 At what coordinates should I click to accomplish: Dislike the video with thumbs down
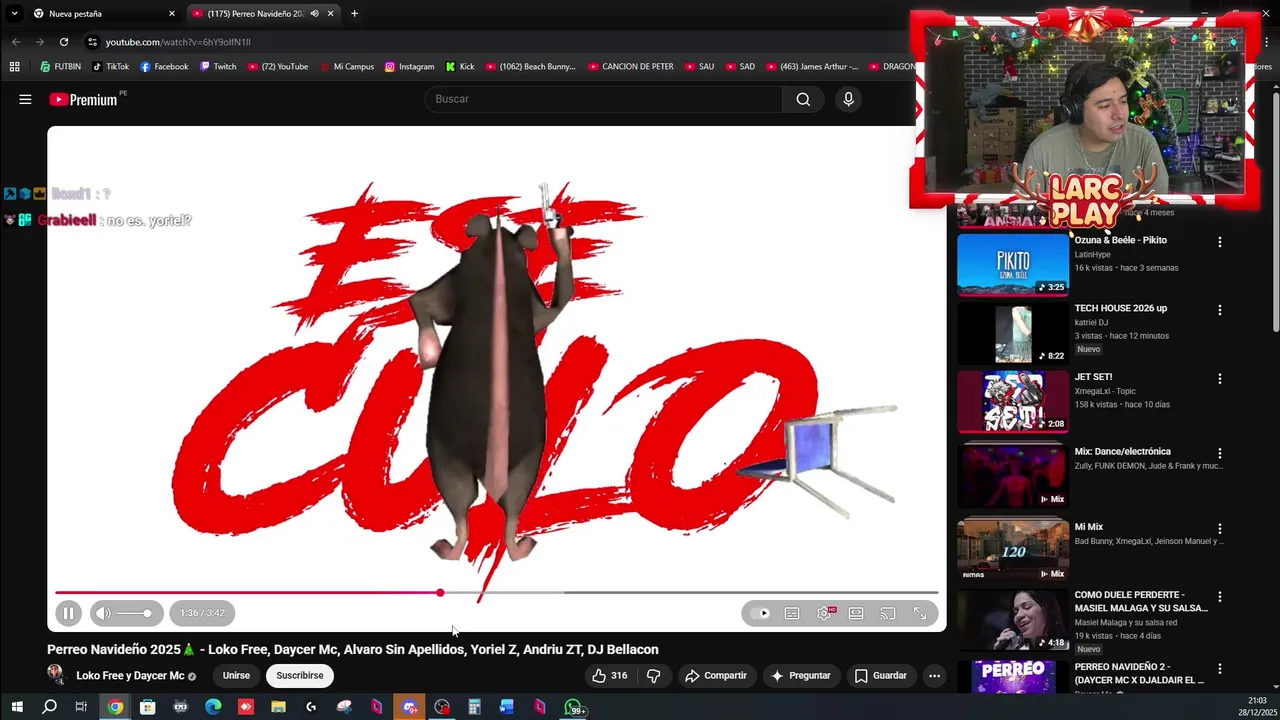point(653,675)
